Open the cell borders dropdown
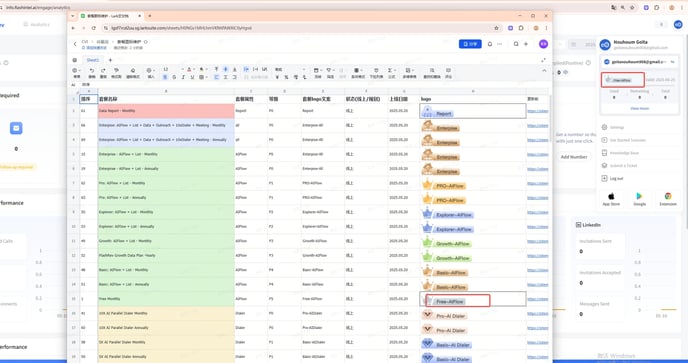 pyautogui.click(x=203, y=77)
